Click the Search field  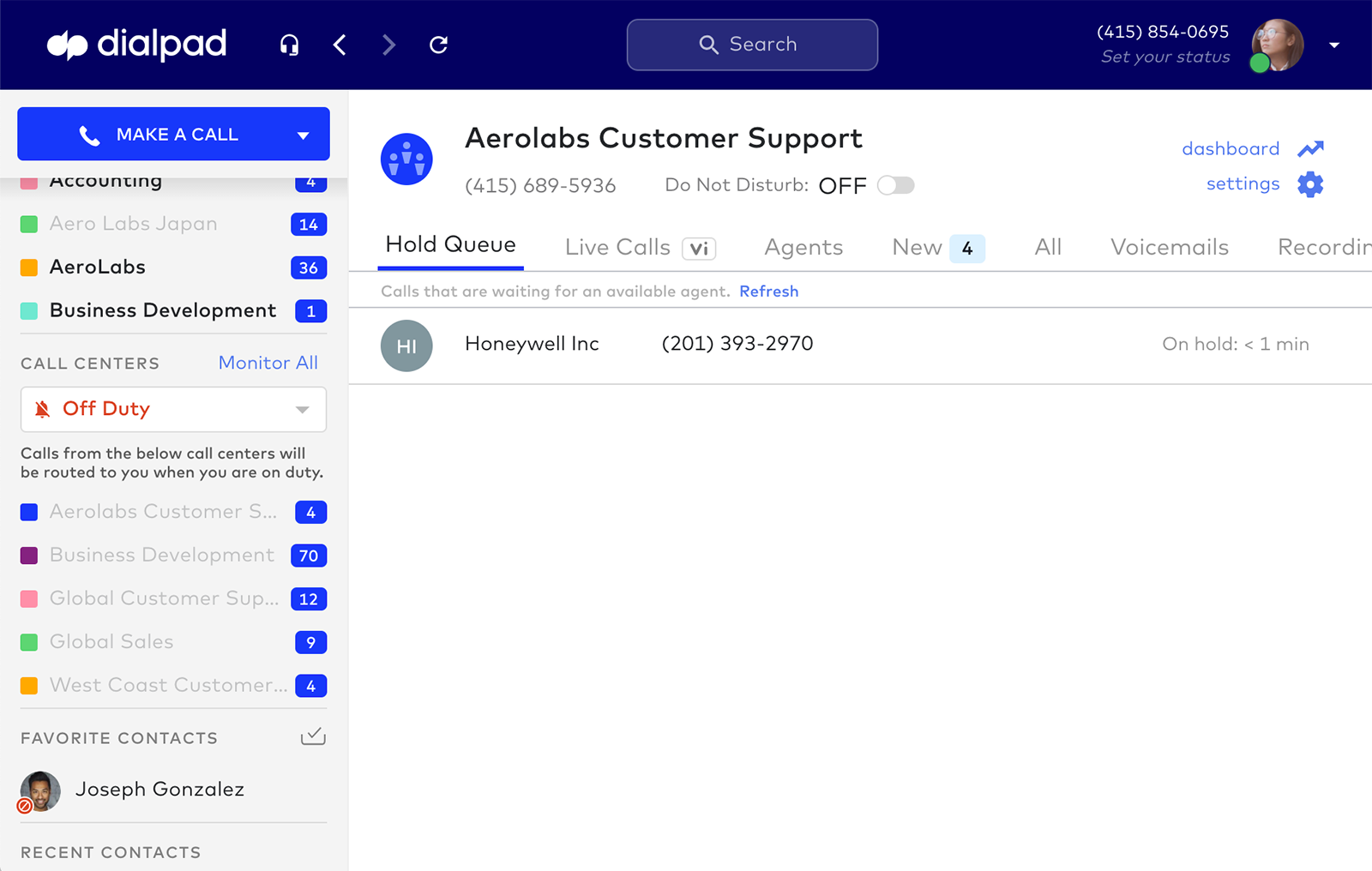[752, 45]
